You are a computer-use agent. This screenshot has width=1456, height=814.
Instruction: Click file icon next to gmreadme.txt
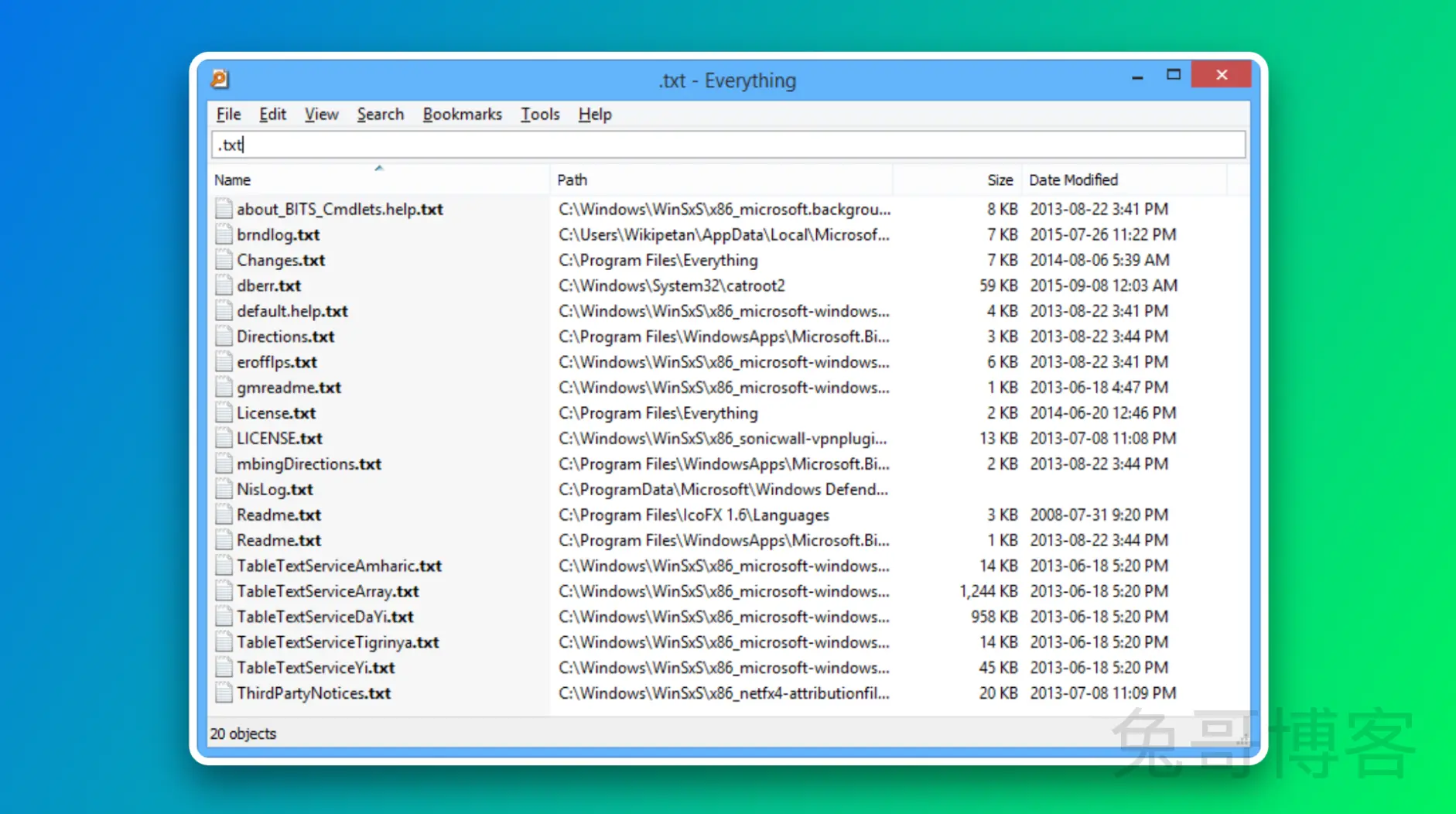tap(224, 388)
